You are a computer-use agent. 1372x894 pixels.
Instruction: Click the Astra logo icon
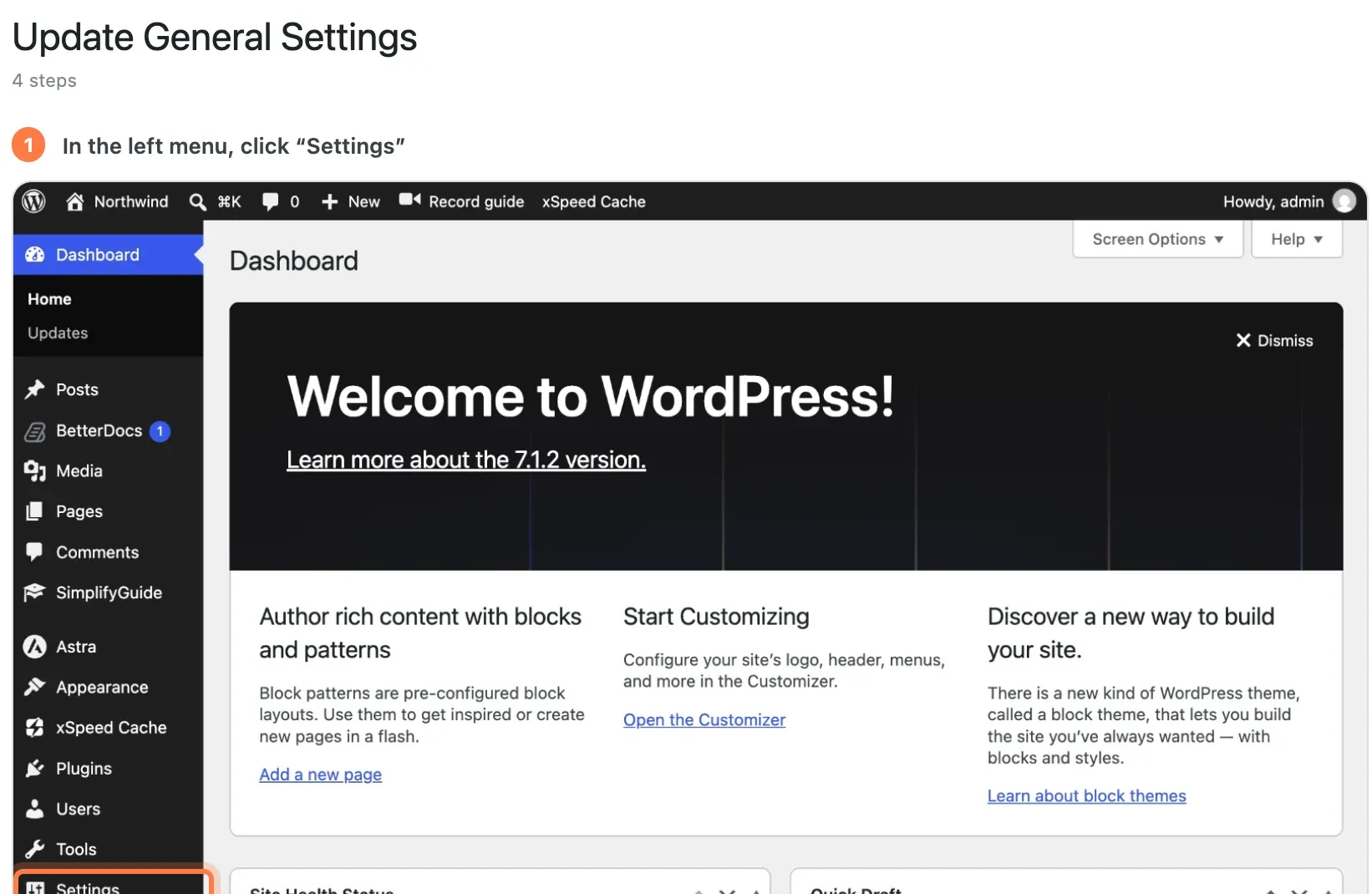point(35,647)
